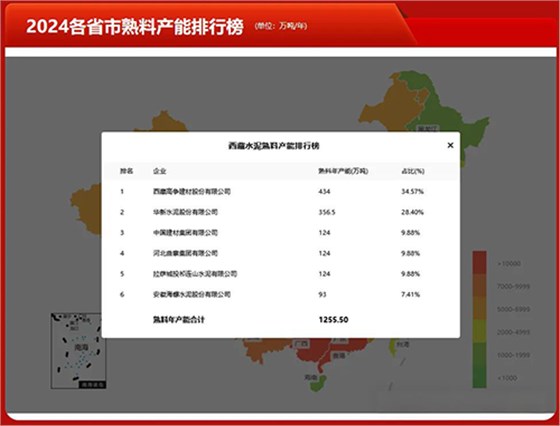Close the 西藏水泥熟料产能排行榜 popup
This screenshot has width=560, height=426.
click(450, 145)
